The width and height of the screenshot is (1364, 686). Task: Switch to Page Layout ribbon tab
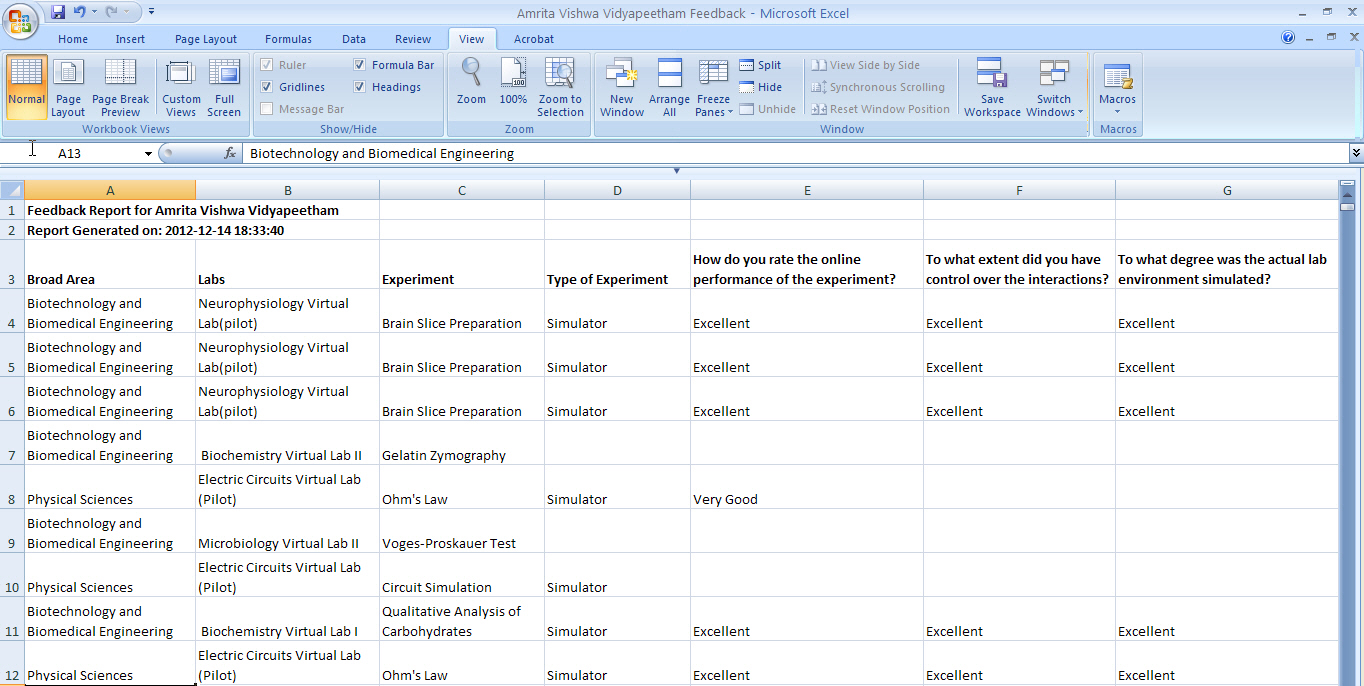pyautogui.click(x=206, y=39)
